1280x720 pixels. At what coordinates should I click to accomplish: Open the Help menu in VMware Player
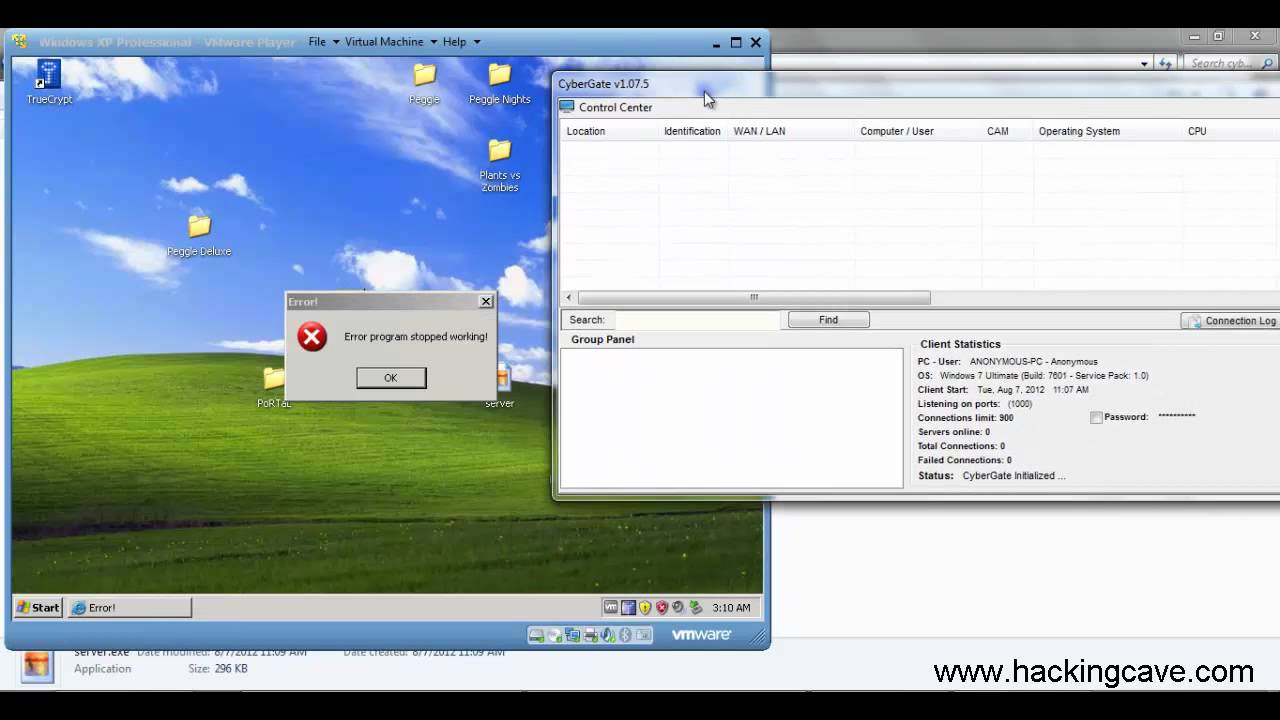(454, 42)
